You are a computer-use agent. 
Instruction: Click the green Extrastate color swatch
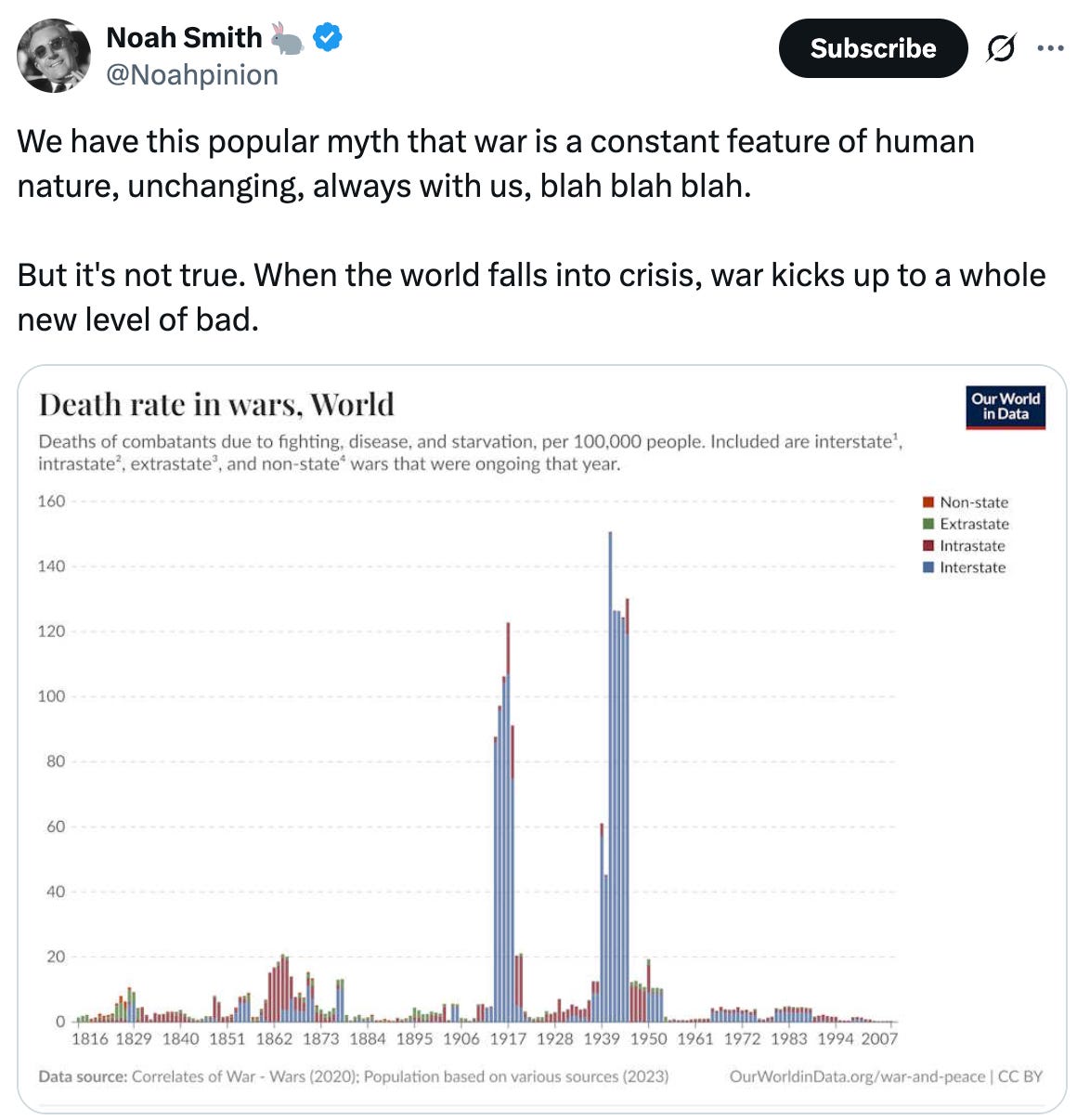pyautogui.click(x=927, y=524)
